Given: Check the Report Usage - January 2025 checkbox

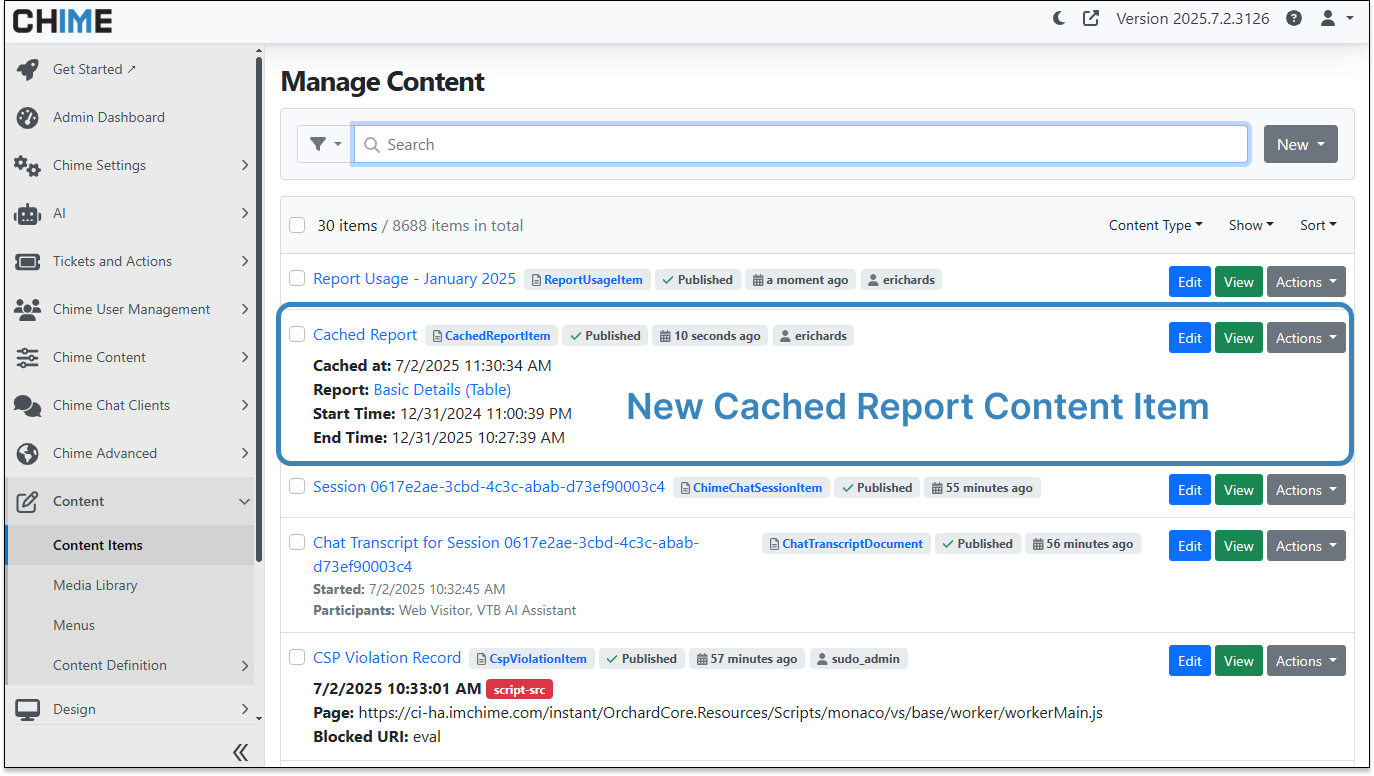Looking at the screenshot, I should (x=297, y=278).
